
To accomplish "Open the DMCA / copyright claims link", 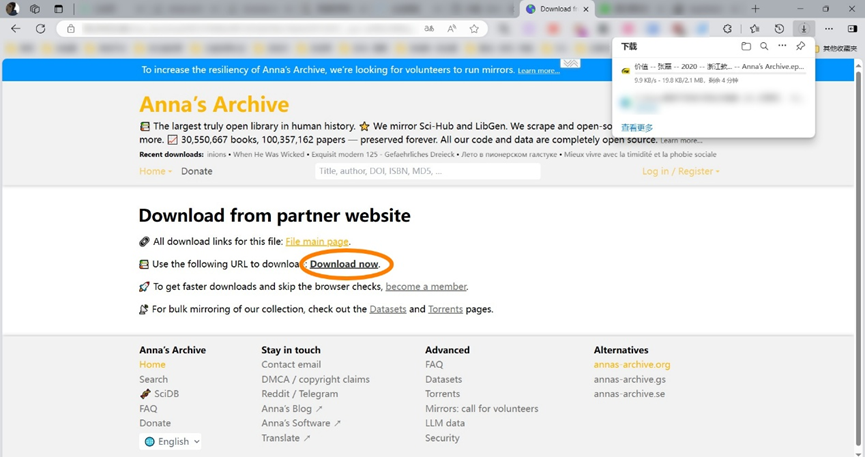I will [x=316, y=379].
